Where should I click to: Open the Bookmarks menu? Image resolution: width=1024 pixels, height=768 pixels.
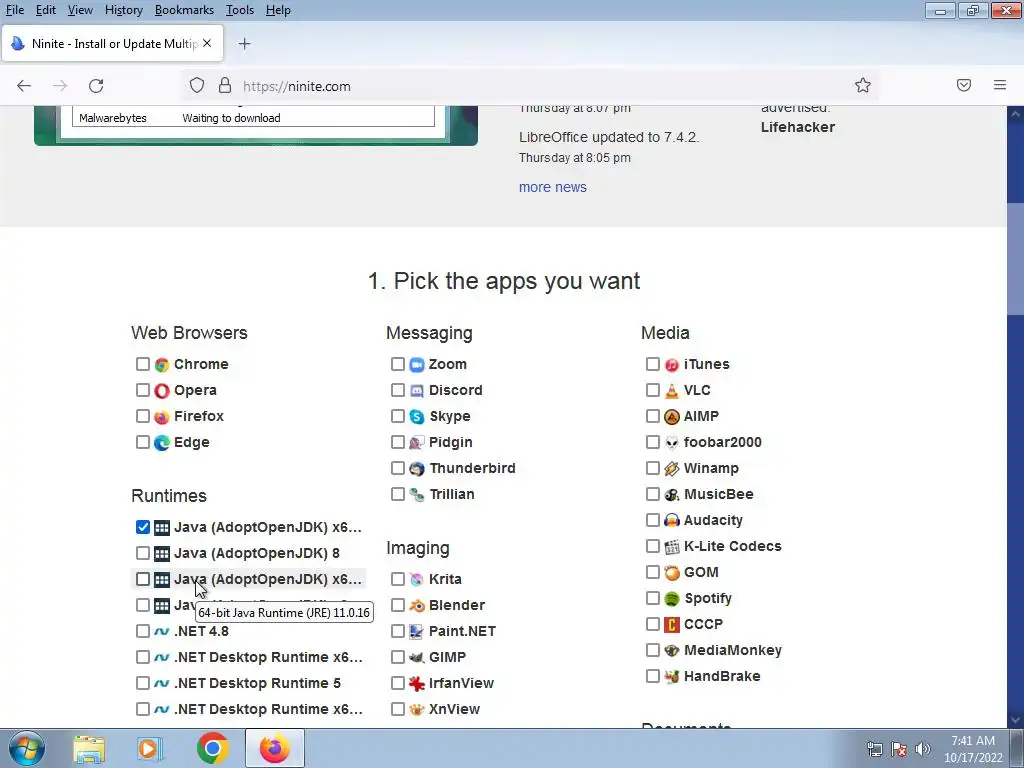pos(184,10)
